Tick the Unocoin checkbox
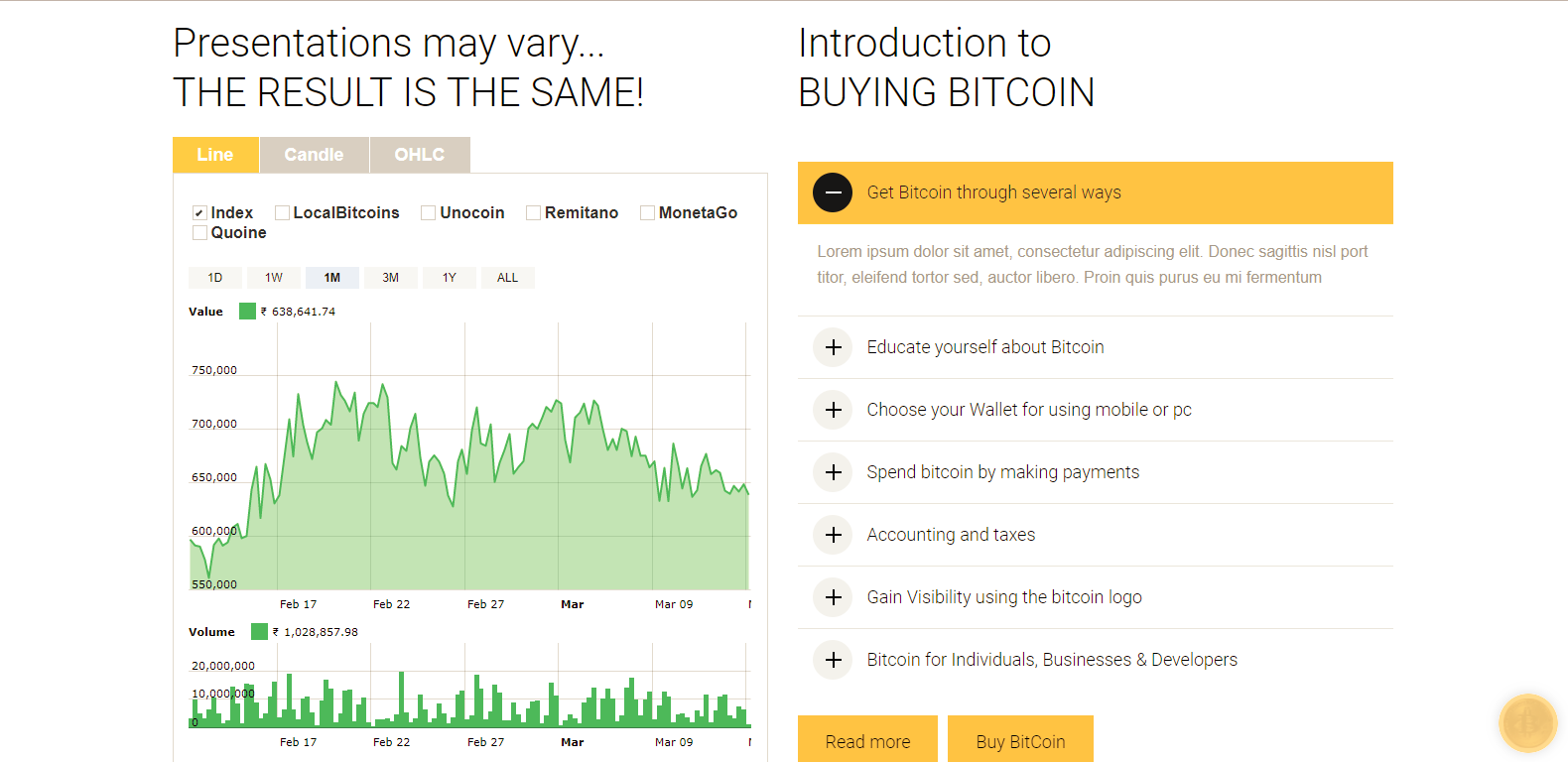 pyautogui.click(x=429, y=213)
